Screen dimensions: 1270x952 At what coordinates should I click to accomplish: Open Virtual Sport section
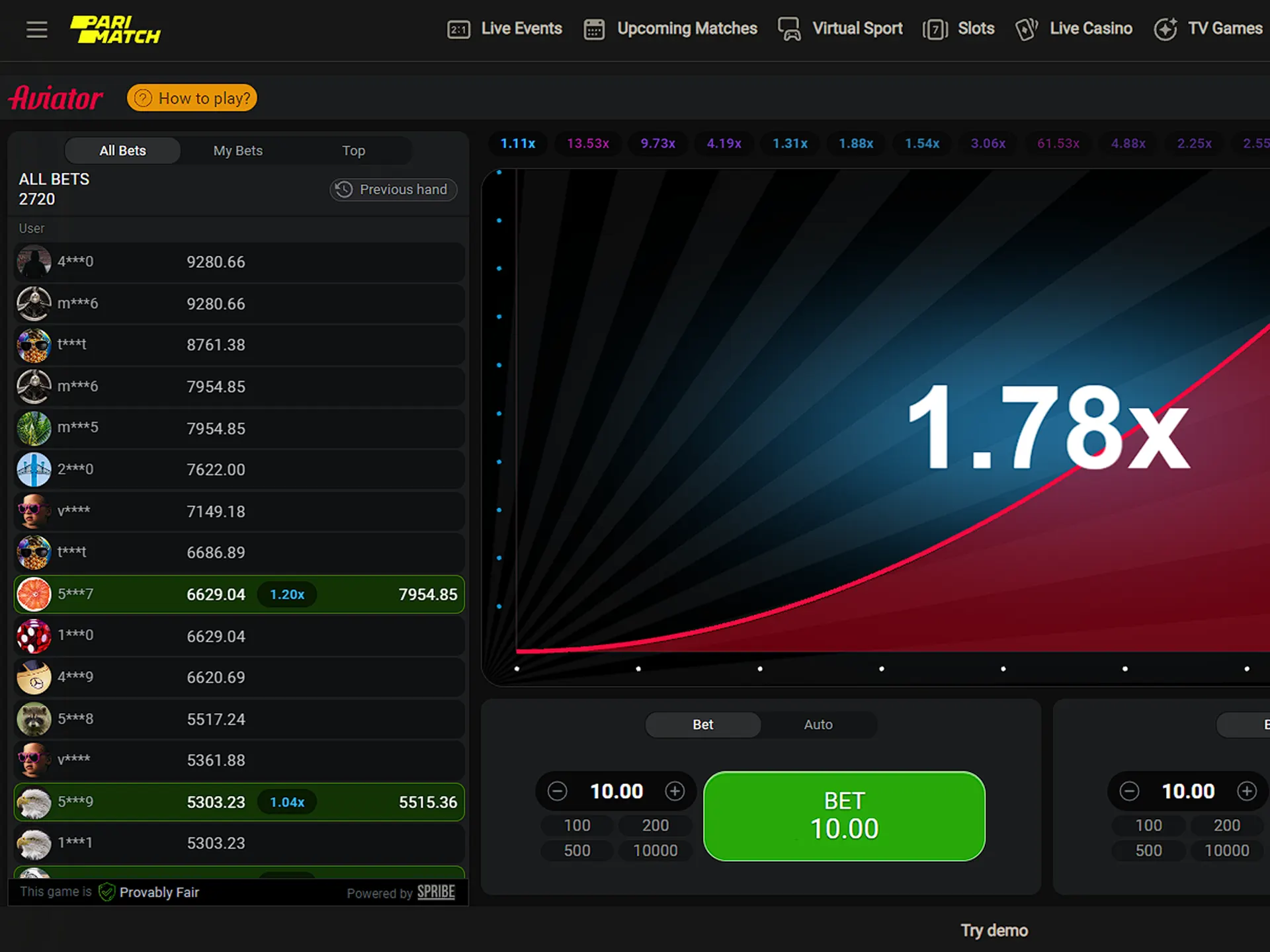click(840, 29)
